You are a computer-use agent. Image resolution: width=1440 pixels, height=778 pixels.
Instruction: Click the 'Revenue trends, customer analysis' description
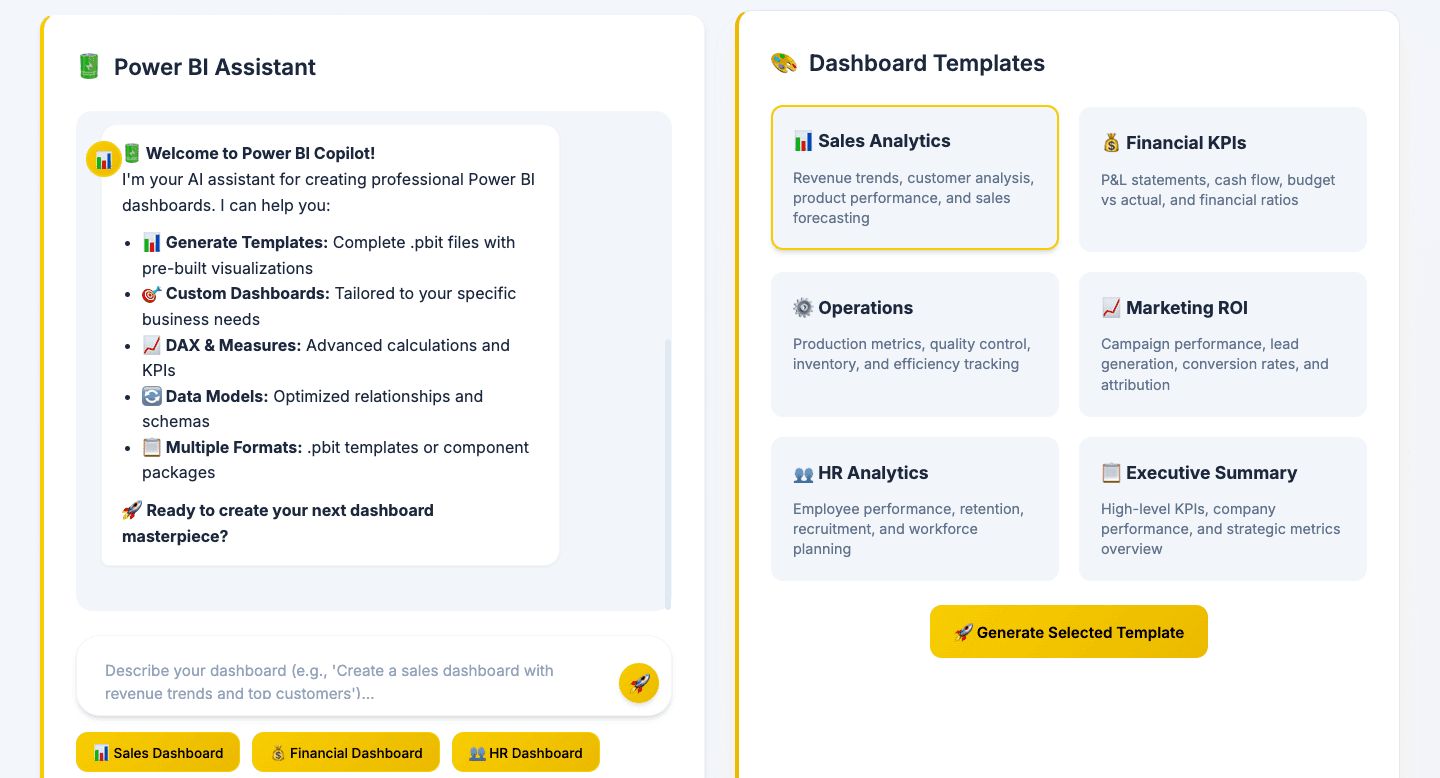(914, 198)
